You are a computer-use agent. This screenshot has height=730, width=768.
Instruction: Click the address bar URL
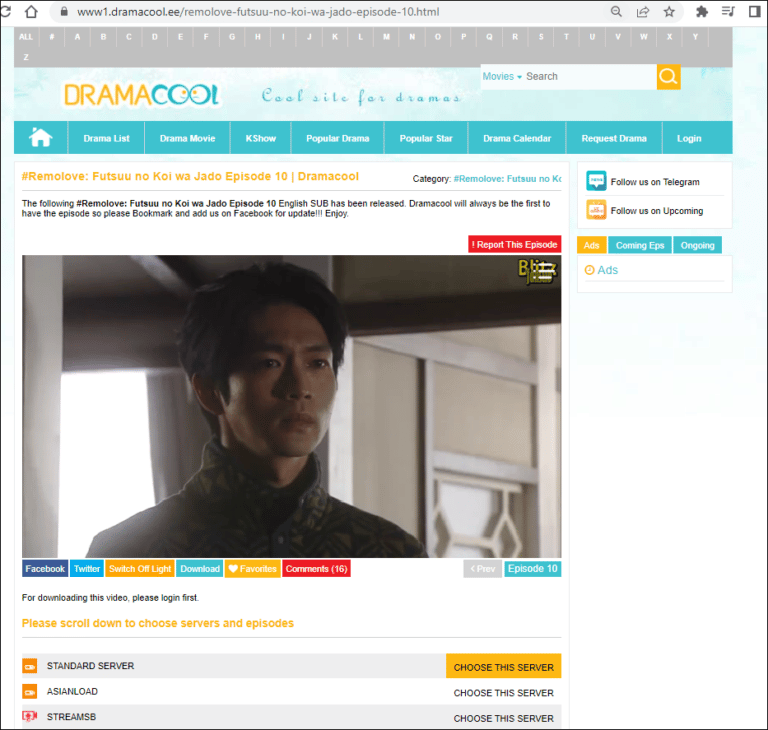click(x=258, y=12)
